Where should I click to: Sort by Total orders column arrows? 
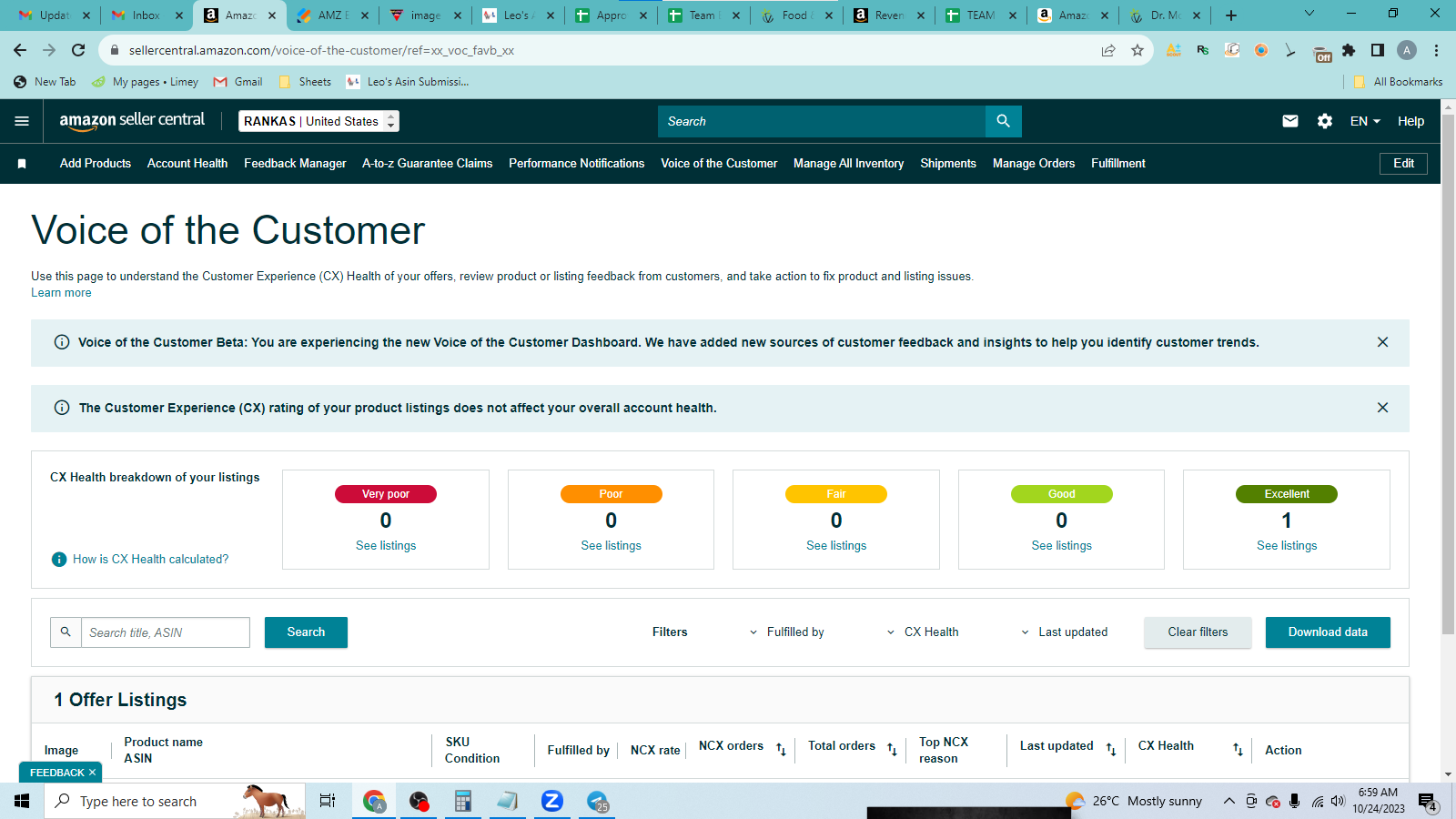coord(892,749)
